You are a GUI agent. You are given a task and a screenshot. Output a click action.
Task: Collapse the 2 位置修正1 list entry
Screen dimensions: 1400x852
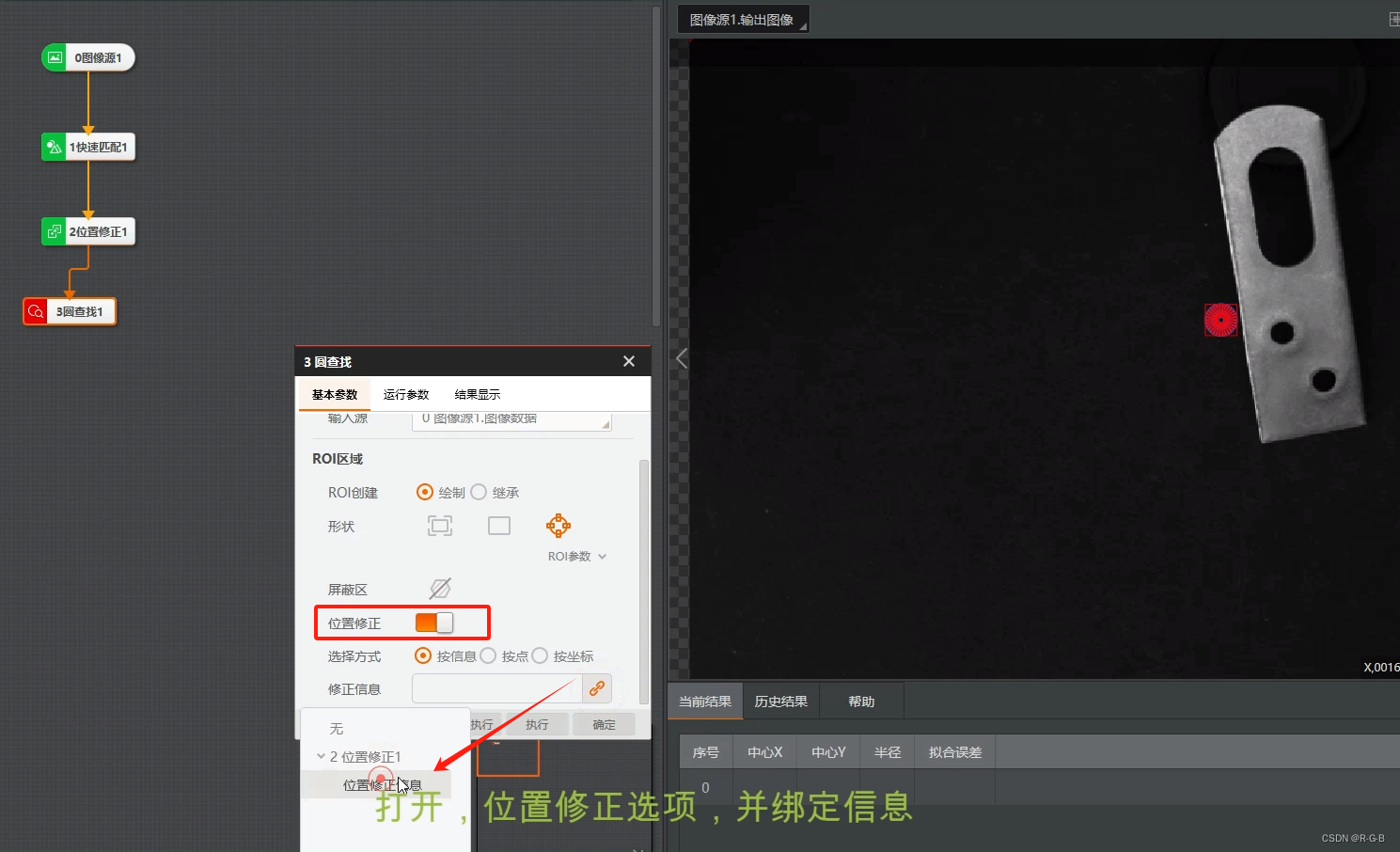pyautogui.click(x=321, y=756)
